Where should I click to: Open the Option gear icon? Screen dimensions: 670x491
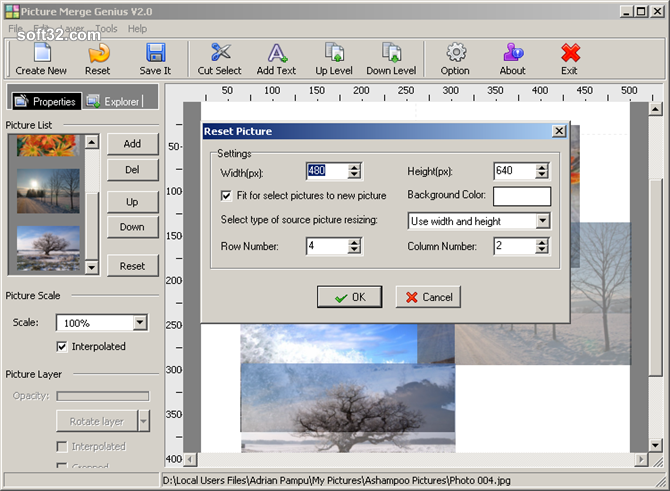[x=456, y=52]
